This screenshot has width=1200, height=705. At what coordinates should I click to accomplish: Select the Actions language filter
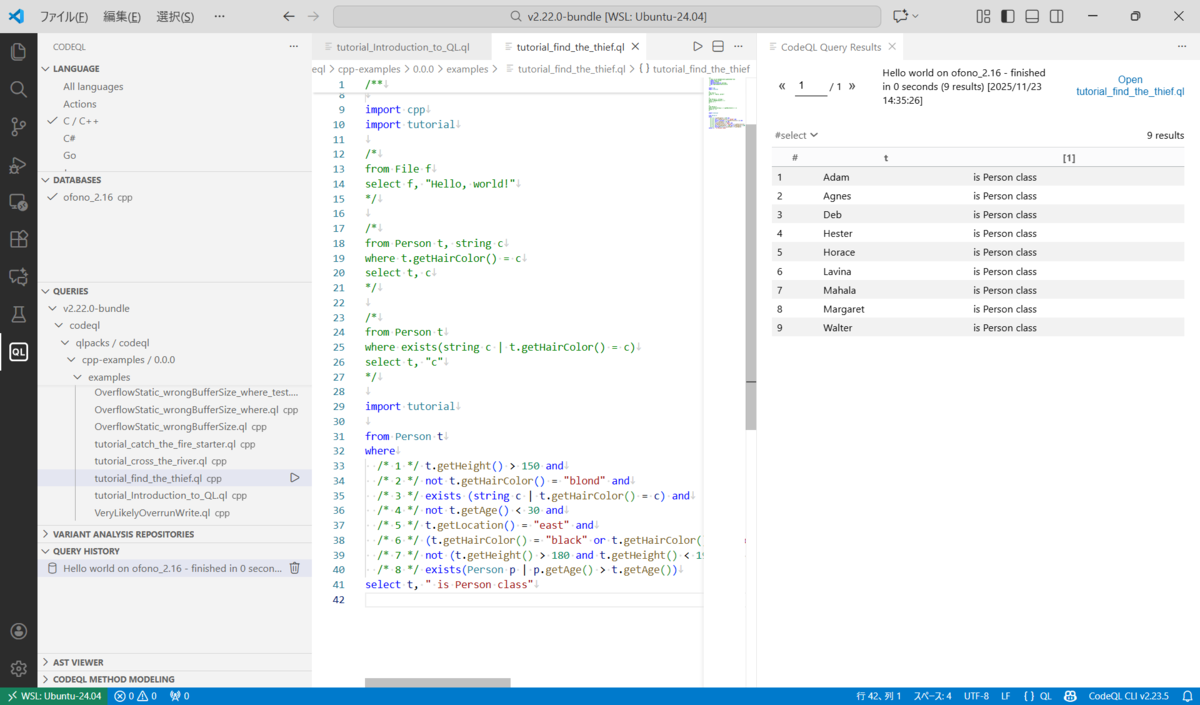[x=80, y=104]
